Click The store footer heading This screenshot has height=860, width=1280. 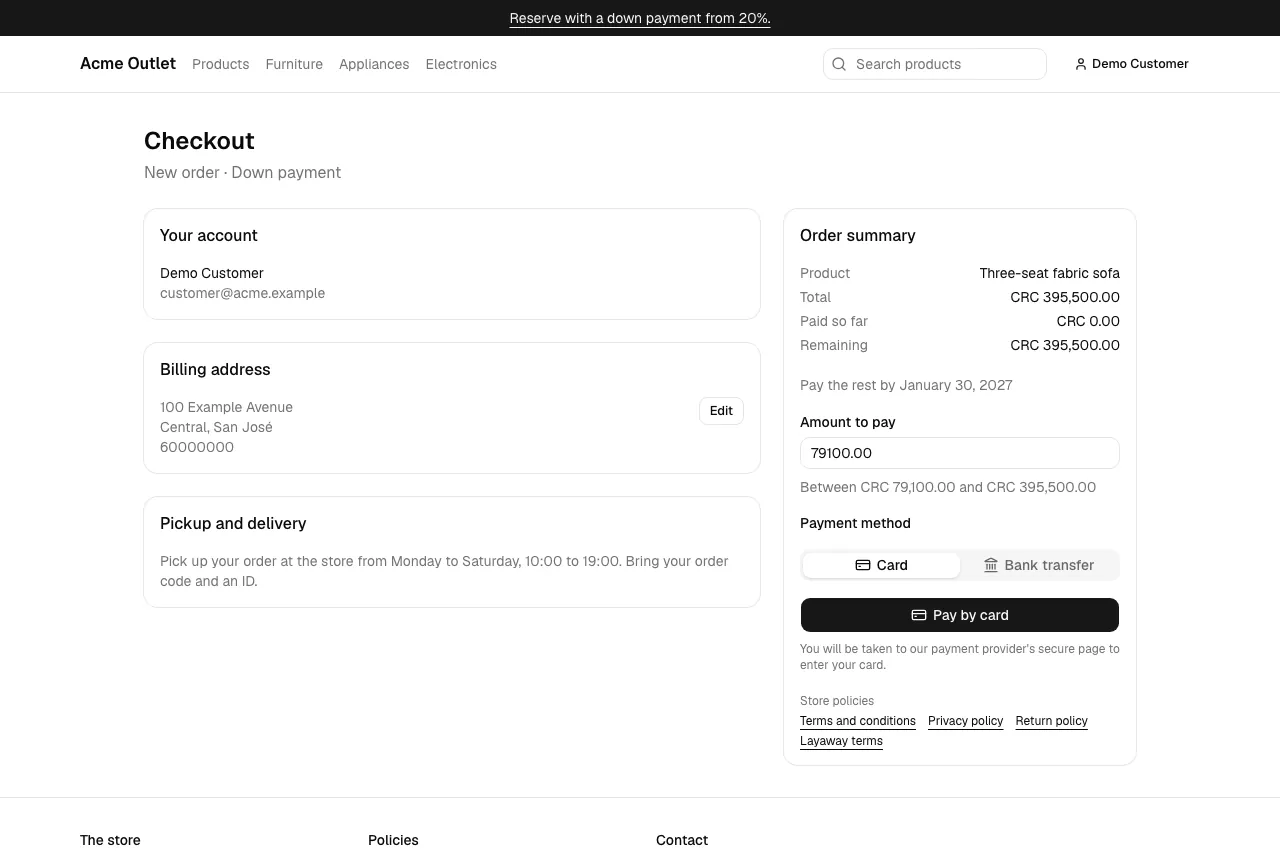click(x=110, y=840)
